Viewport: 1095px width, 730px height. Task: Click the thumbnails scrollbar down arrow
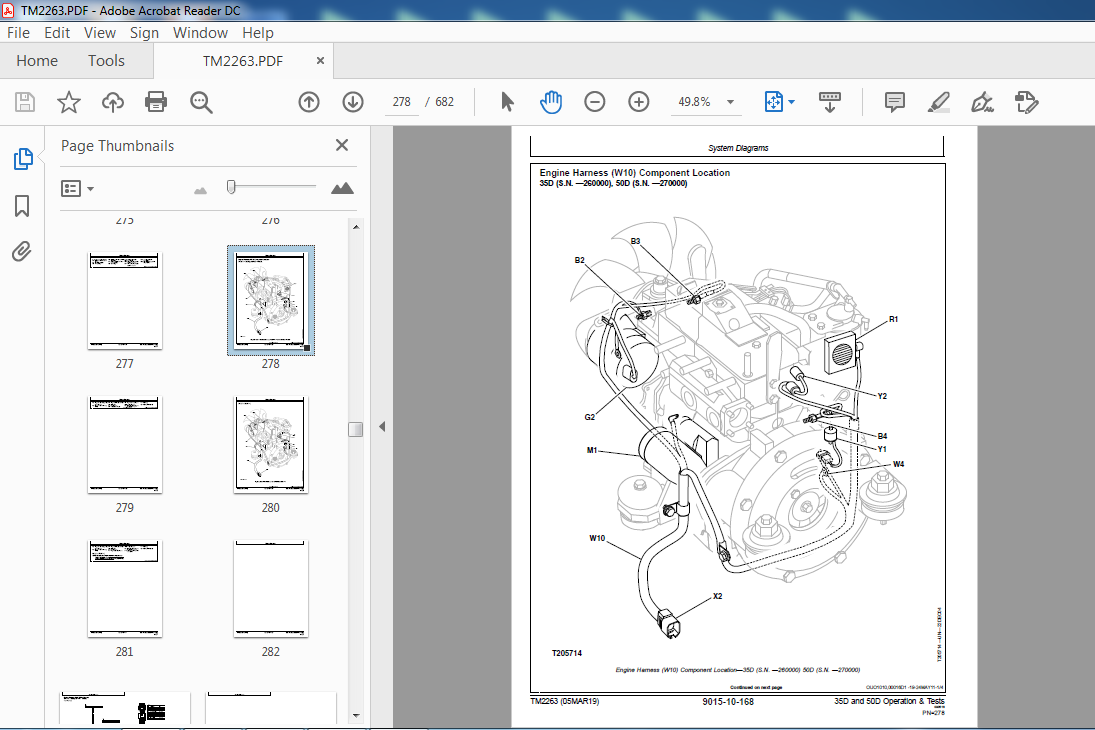pyautogui.click(x=356, y=715)
